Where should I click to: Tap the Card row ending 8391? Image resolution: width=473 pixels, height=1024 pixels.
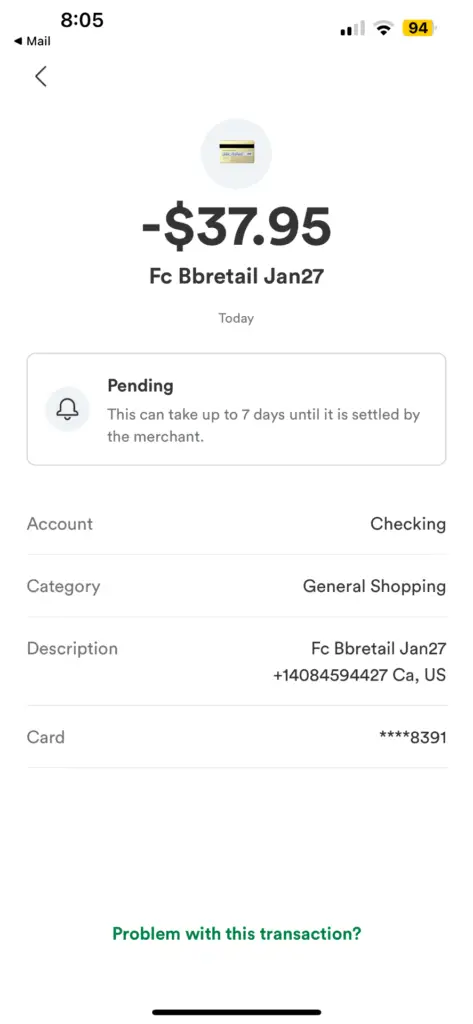tap(236, 737)
